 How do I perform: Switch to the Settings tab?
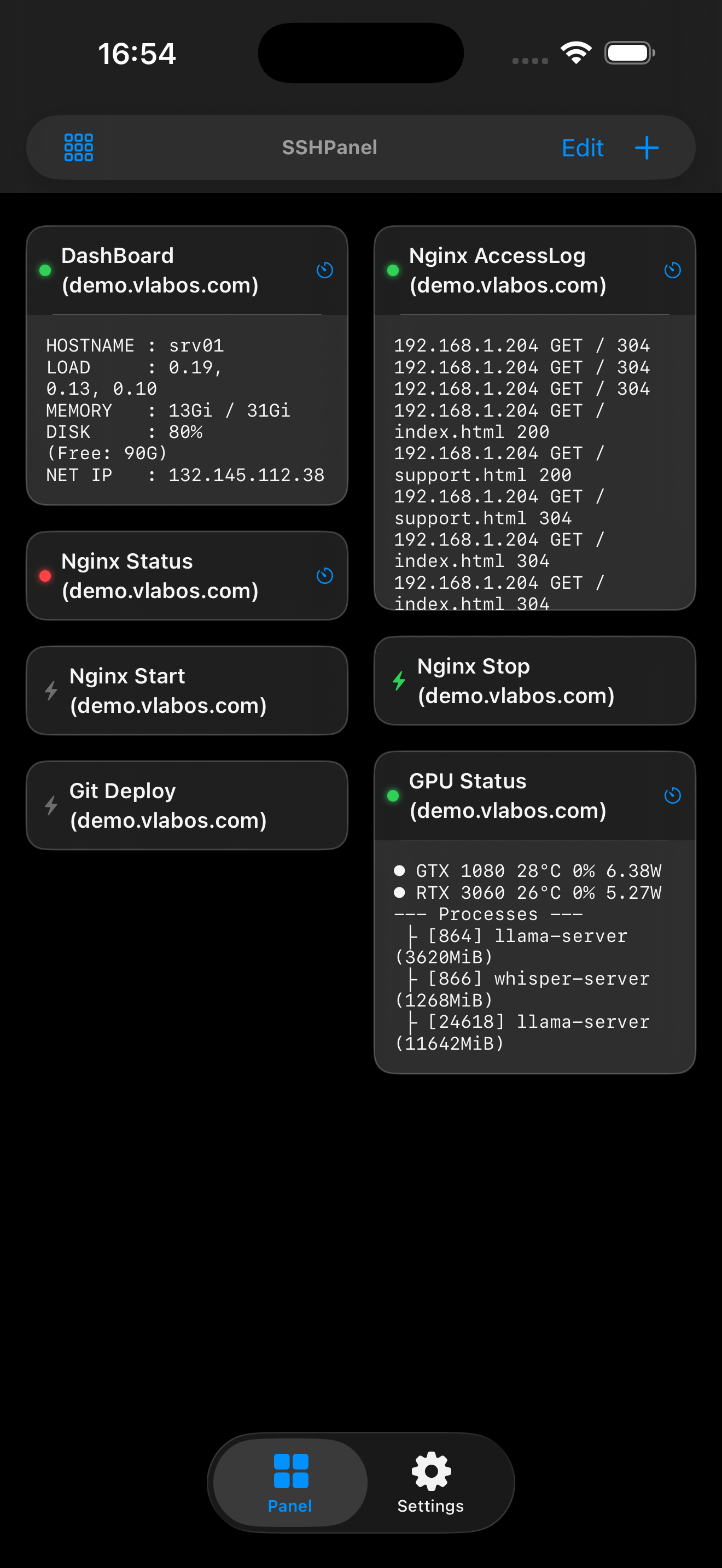click(430, 1483)
